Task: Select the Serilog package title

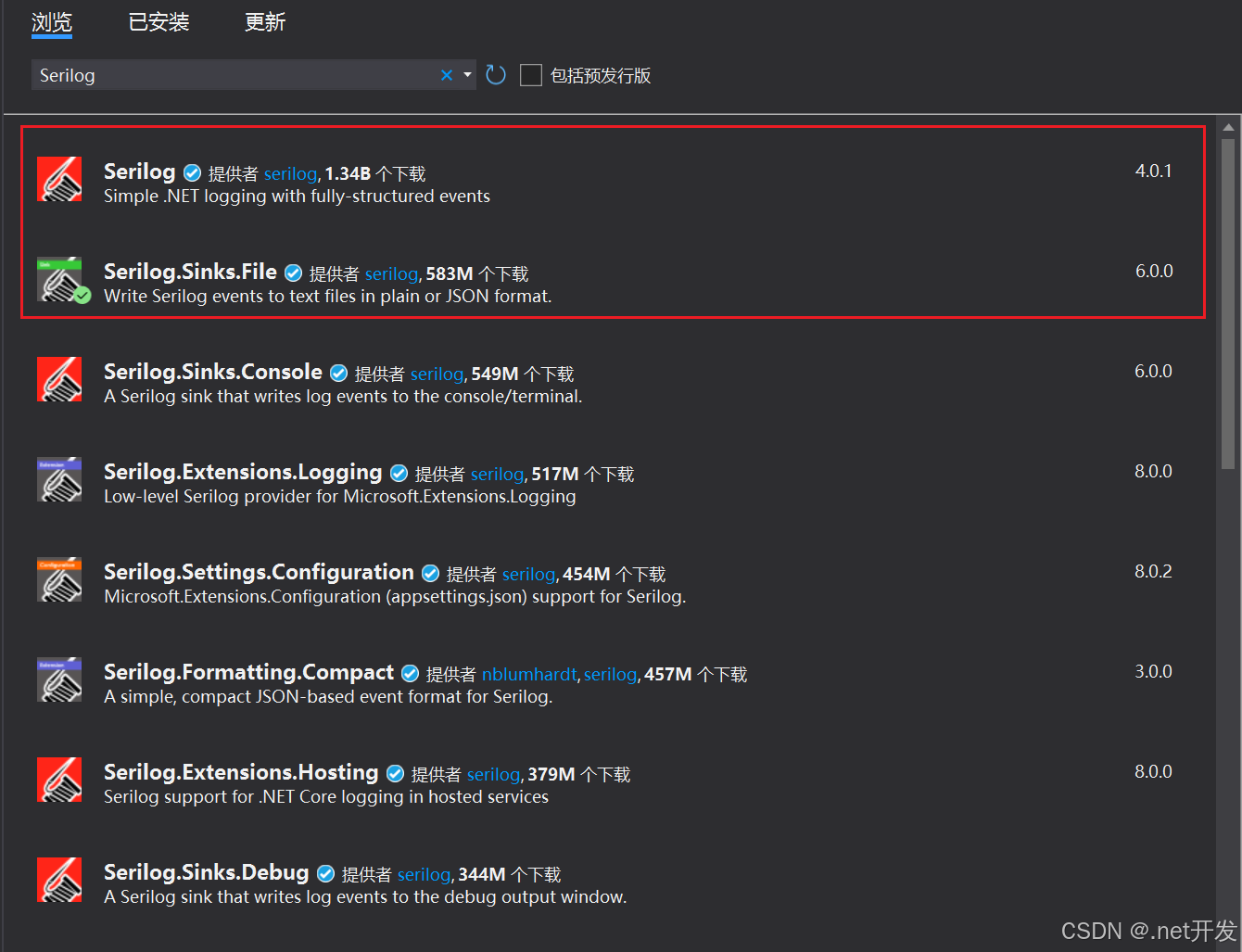Action: tap(139, 171)
